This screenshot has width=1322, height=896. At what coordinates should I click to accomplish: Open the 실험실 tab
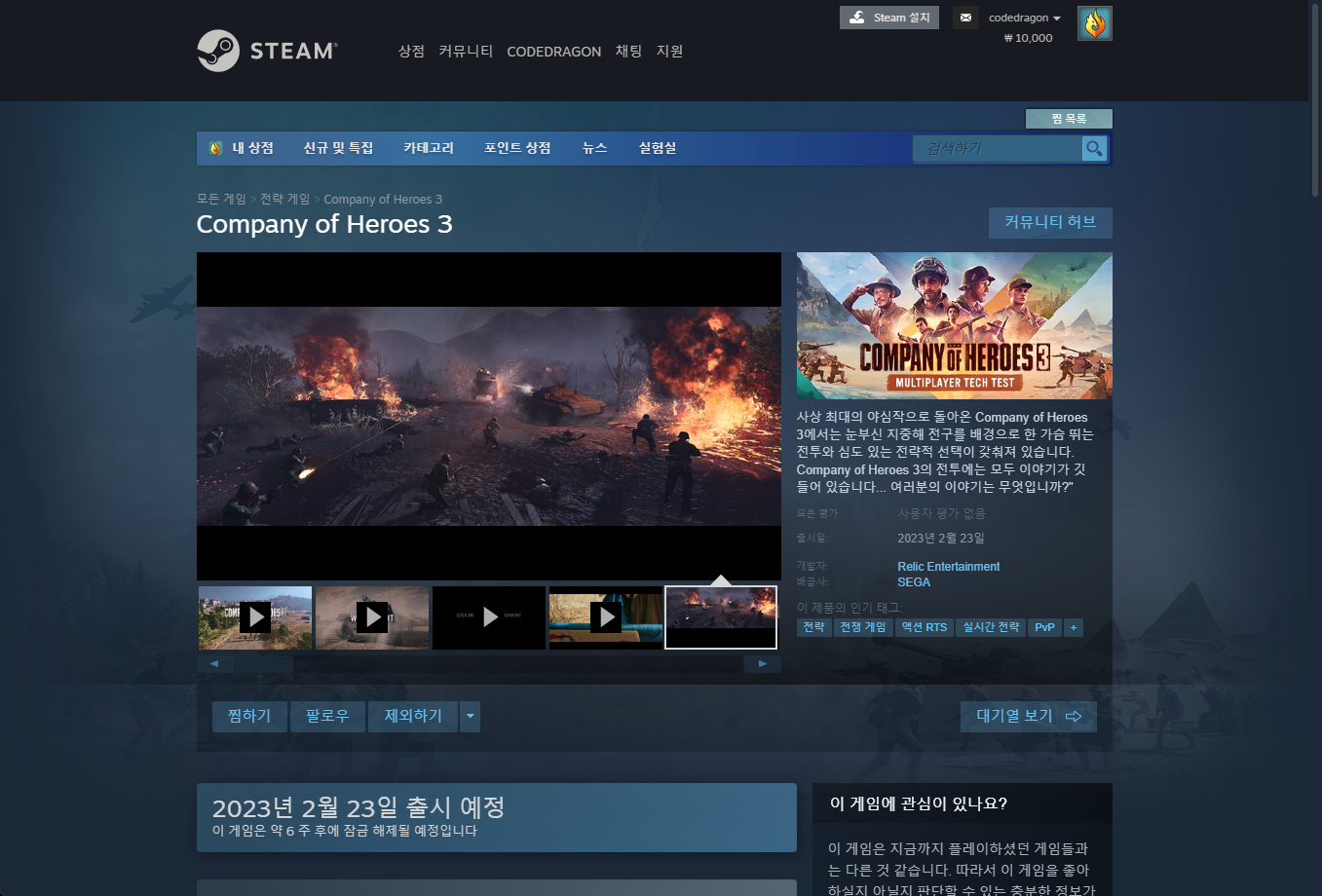click(658, 148)
